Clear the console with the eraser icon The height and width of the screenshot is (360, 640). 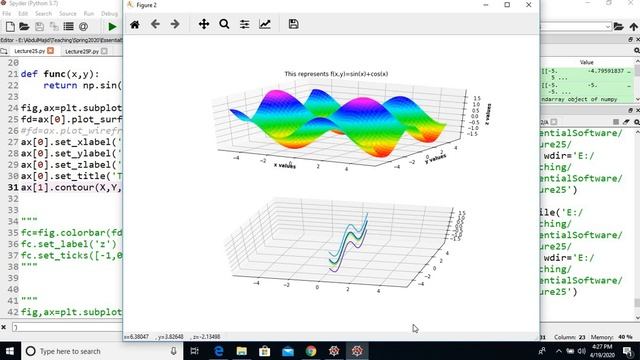pyautogui.click(x=626, y=122)
